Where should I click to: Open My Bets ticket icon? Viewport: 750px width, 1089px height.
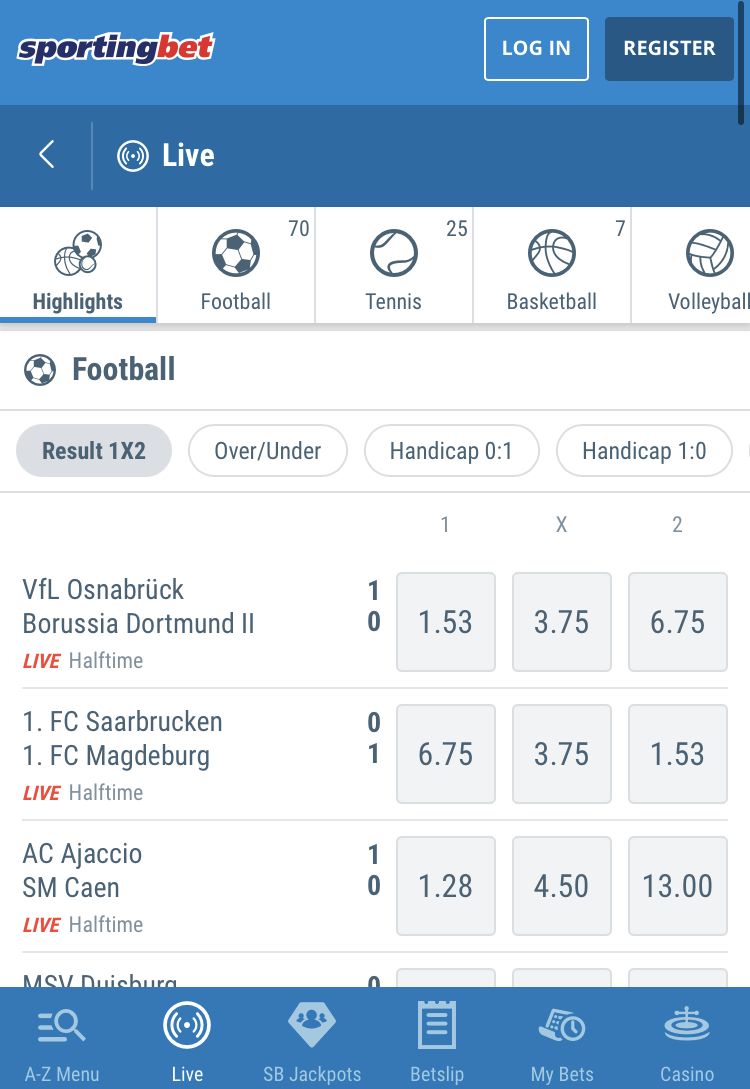[562, 1025]
